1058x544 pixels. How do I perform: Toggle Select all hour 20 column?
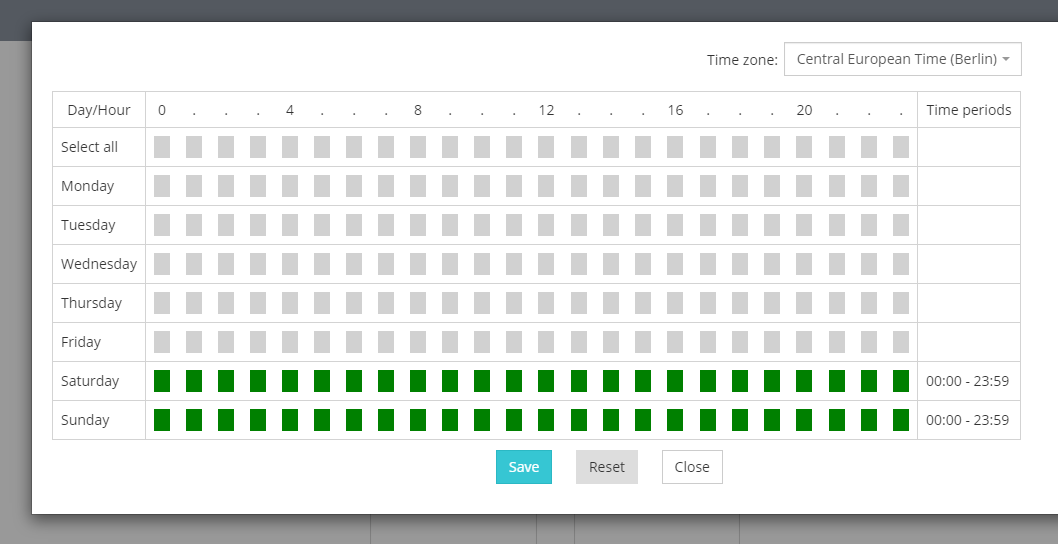[x=804, y=147]
